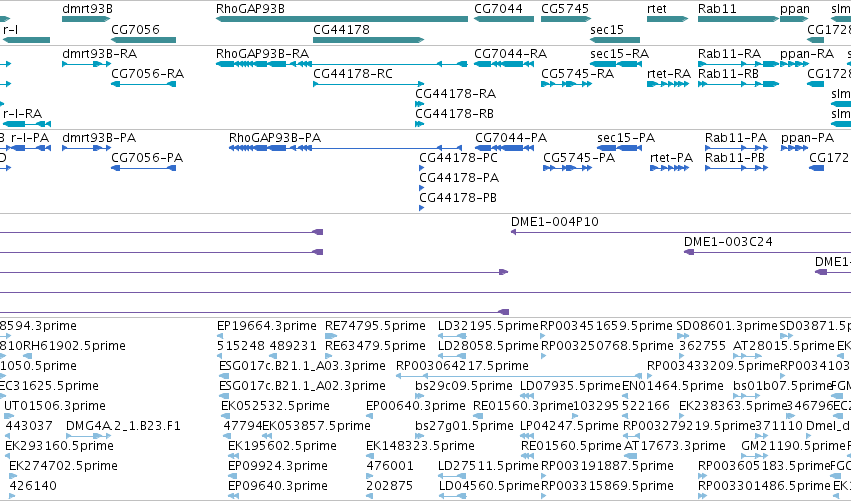Screen dimensions: 851x501
Task: Open protein Rab11-PA label
Action: coord(736,138)
